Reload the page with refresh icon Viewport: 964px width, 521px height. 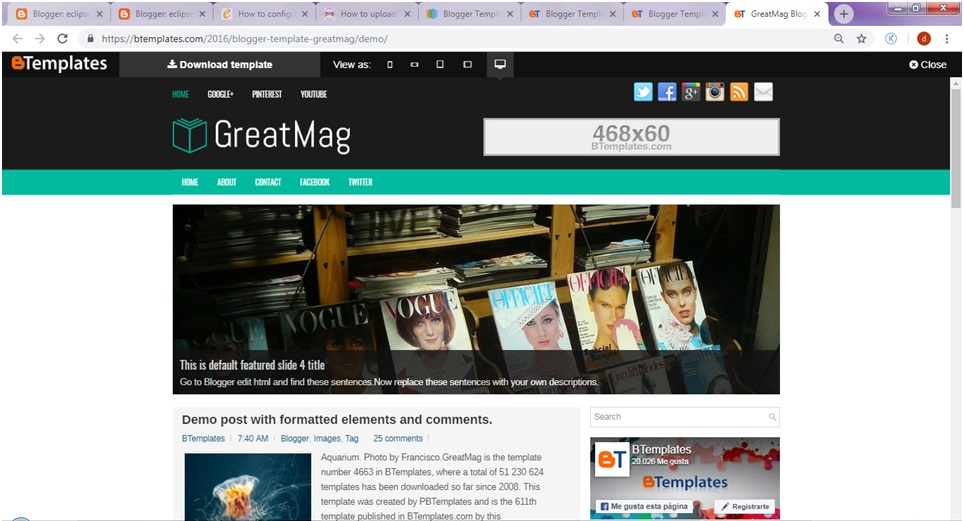62,39
